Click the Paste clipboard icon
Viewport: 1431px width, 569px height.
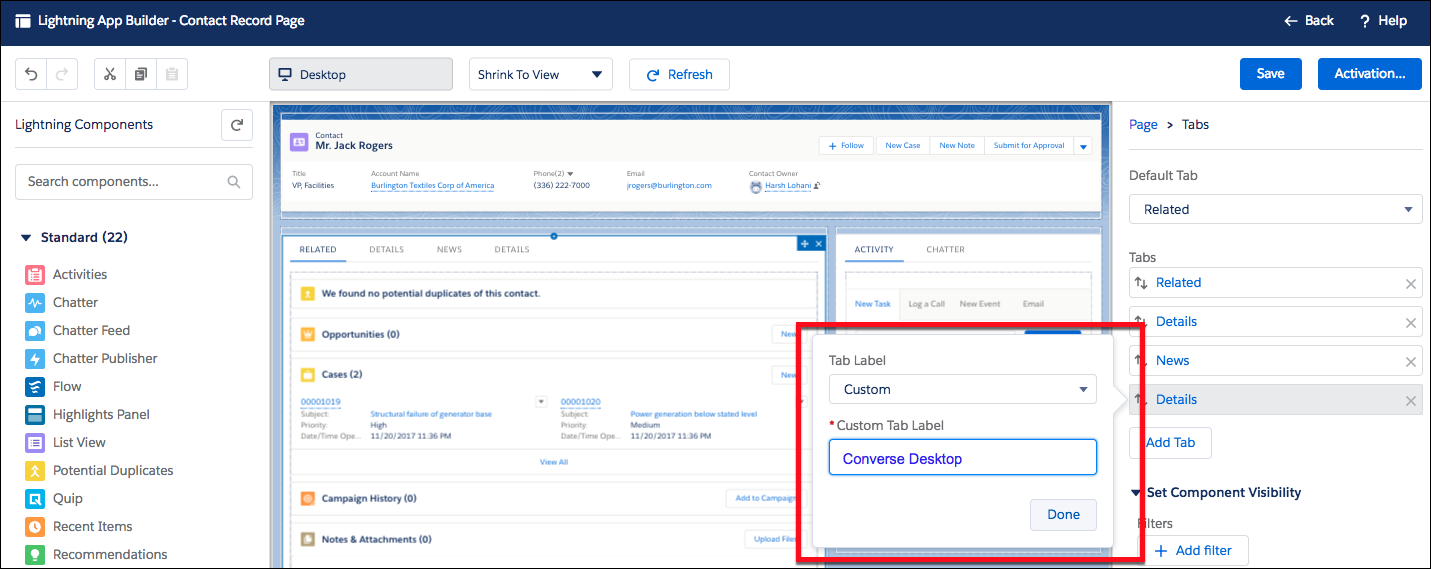pyautogui.click(x=172, y=74)
